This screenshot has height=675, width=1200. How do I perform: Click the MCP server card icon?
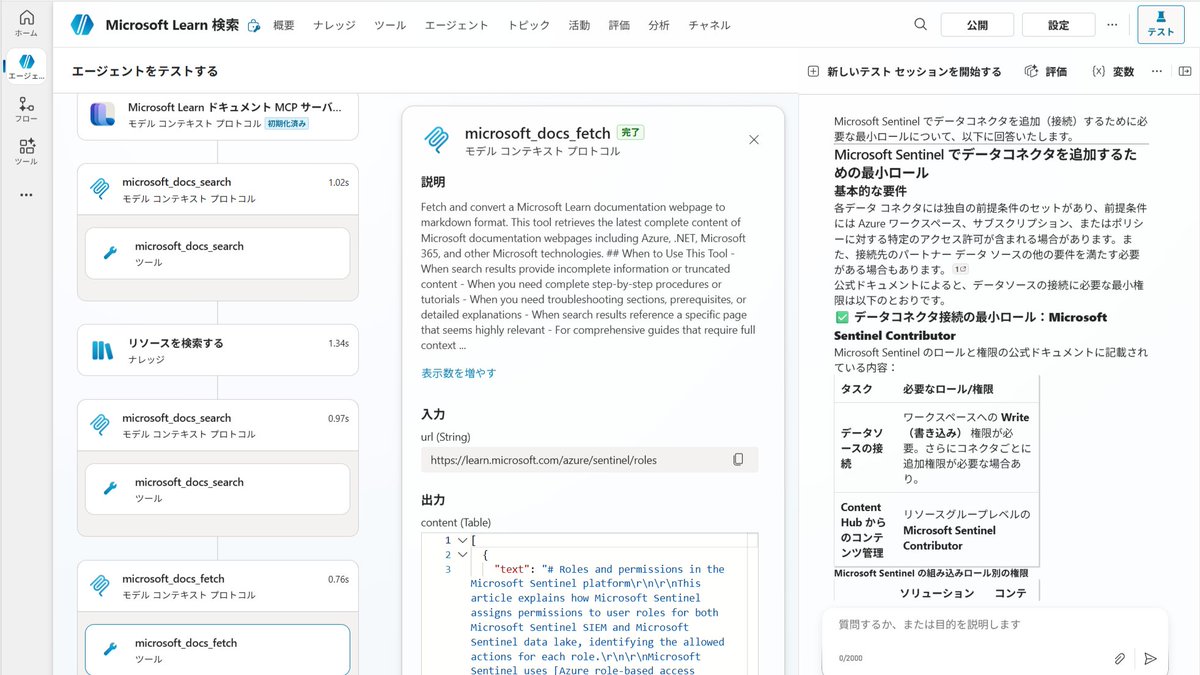point(103,114)
